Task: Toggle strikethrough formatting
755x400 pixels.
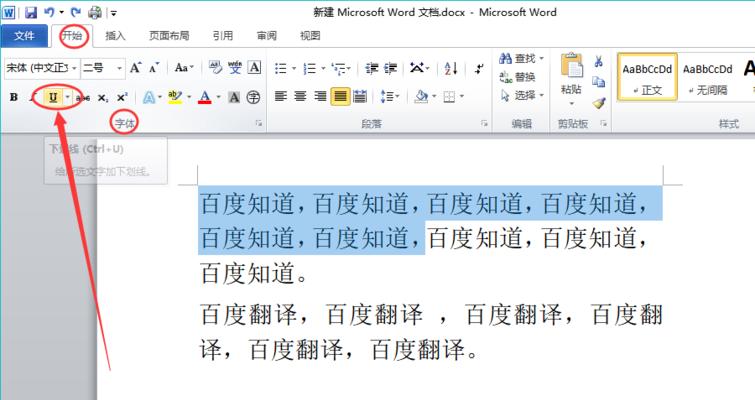Action: (83, 98)
